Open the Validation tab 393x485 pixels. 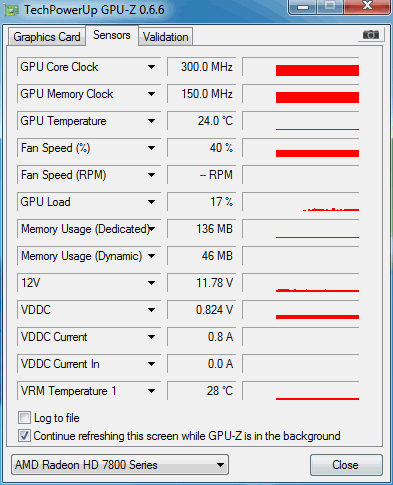[x=166, y=37]
